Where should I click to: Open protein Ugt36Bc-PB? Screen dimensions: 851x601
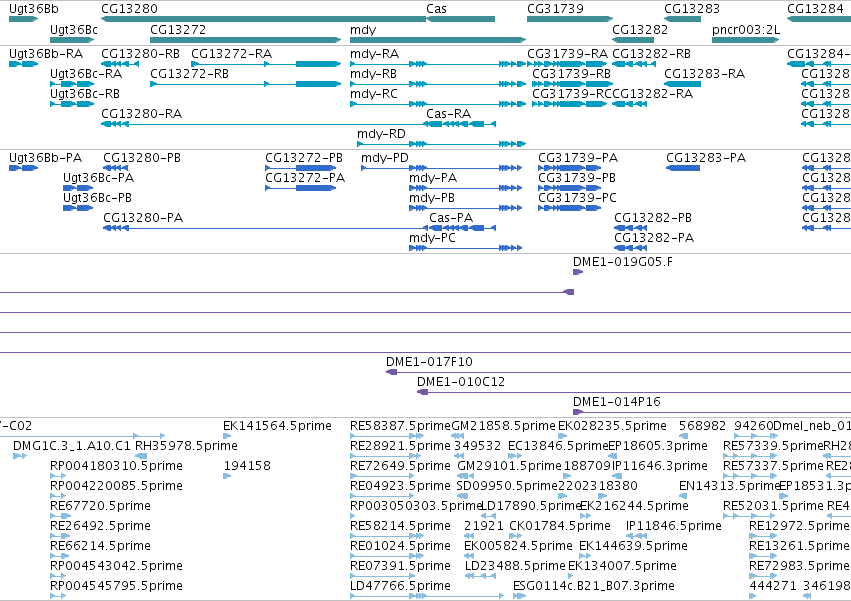(78, 208)
